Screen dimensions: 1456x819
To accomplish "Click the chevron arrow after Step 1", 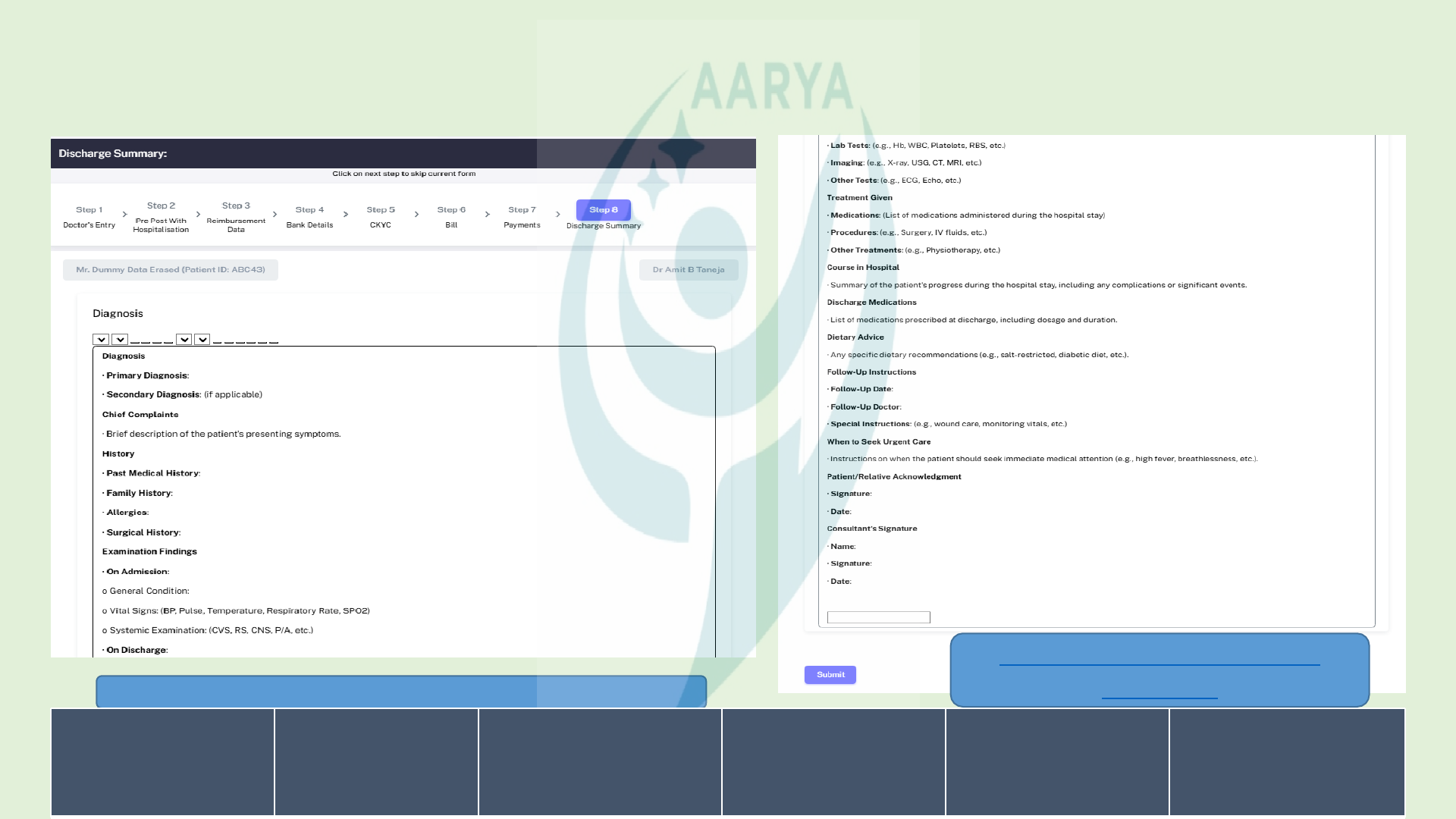I will (x=125, y=215).
